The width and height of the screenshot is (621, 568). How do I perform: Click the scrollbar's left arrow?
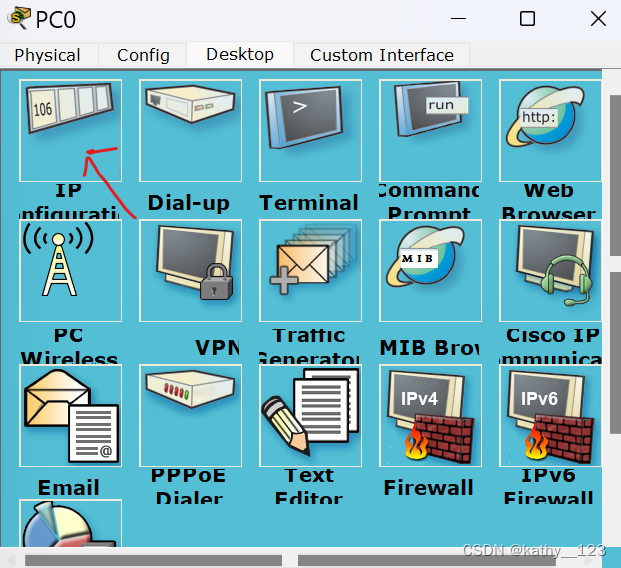click(11, 560)
